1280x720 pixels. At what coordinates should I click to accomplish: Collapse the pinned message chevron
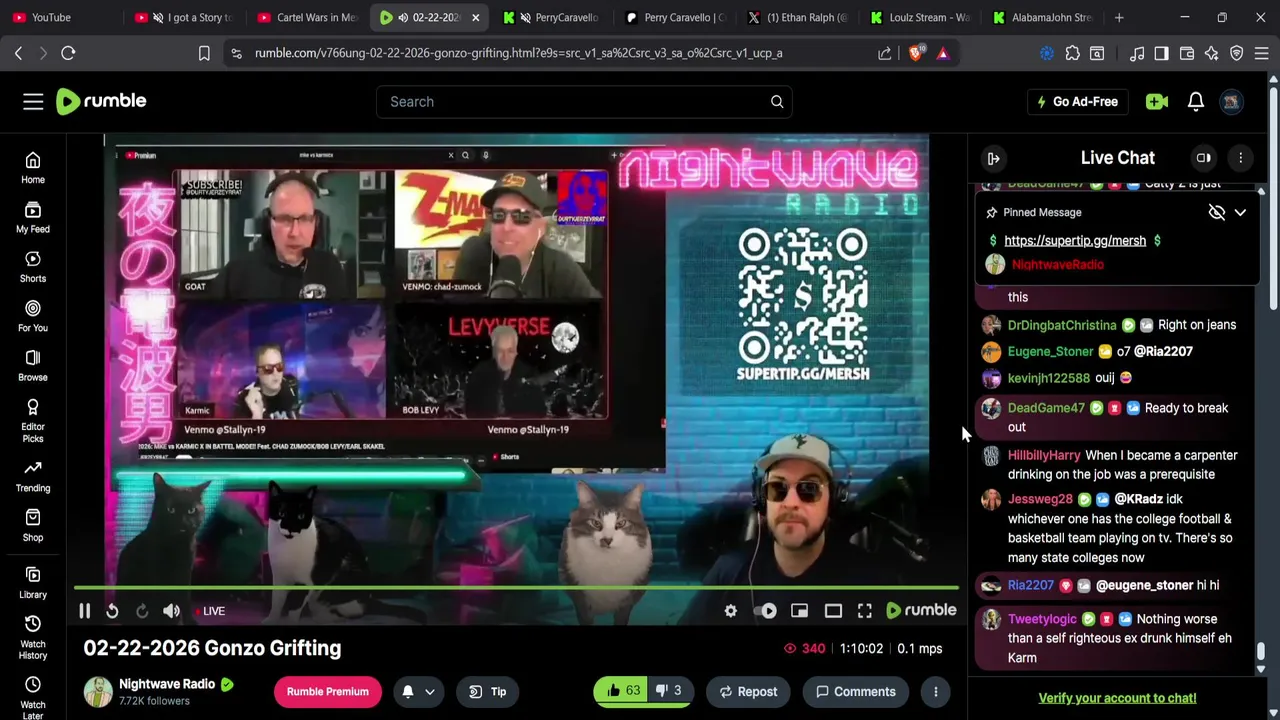tap(1240, 212)
